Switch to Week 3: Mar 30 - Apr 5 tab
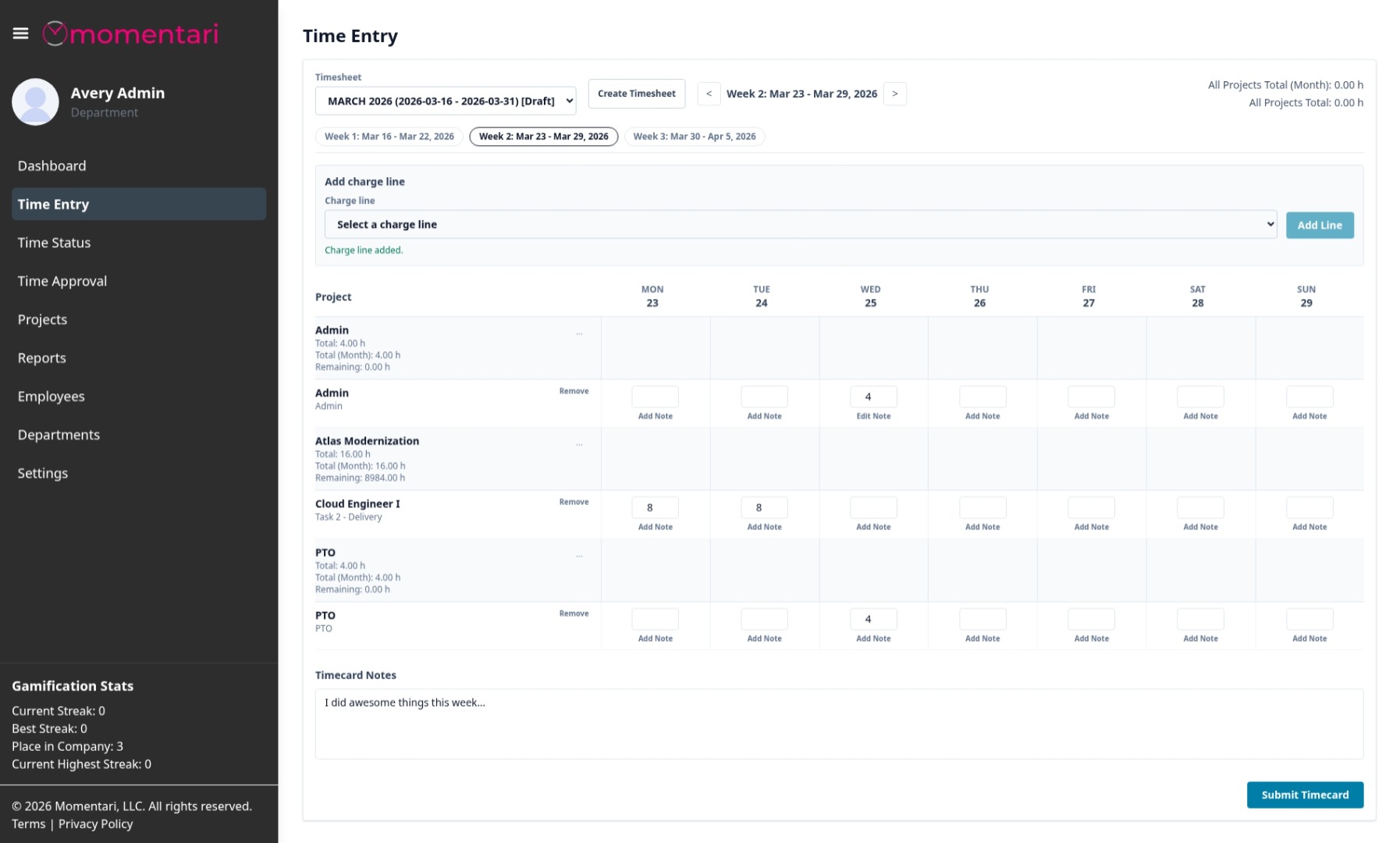 point(694,137)
